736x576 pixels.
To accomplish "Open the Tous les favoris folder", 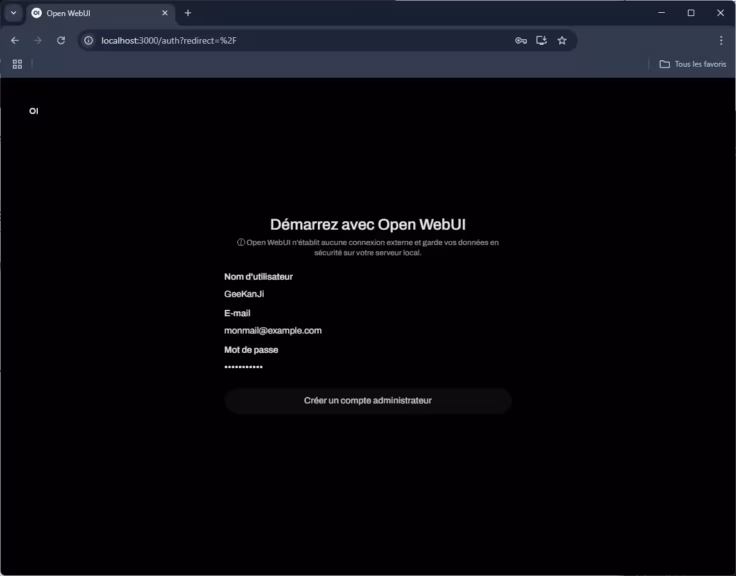I will click(692, 64).
